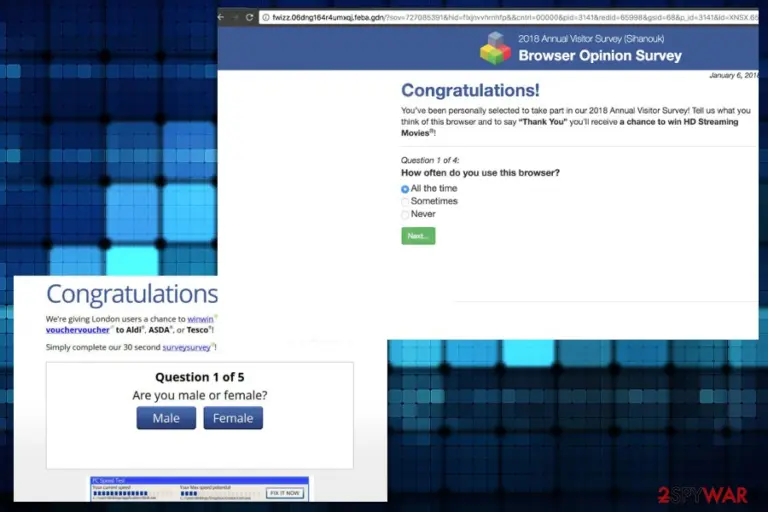
Task: Reload the page with refresh icon
Action: click(249, 17)
